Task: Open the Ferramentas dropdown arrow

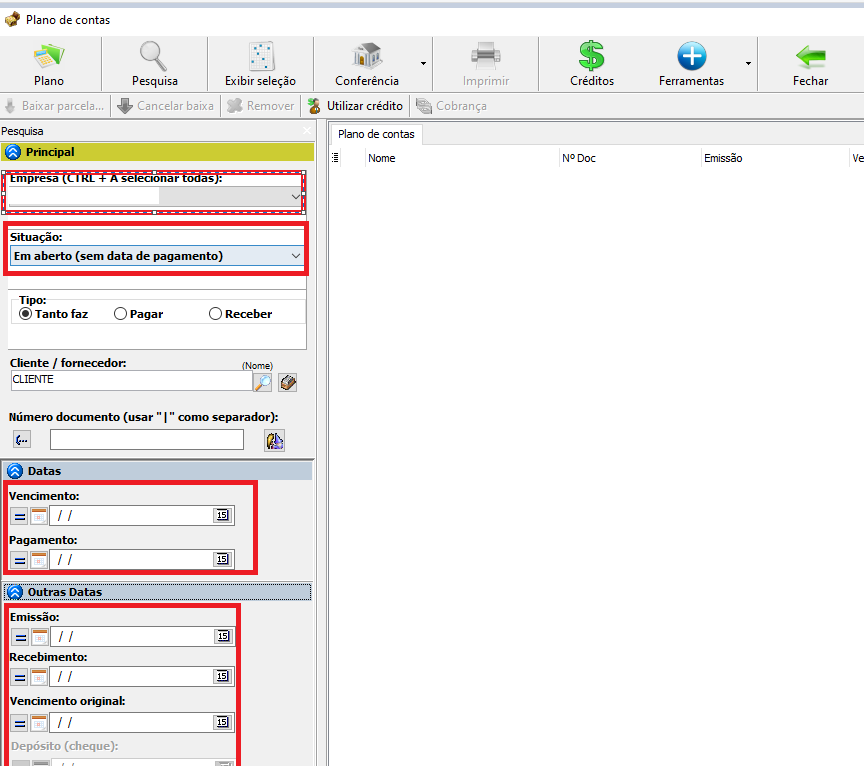Action: click(748, 63)
